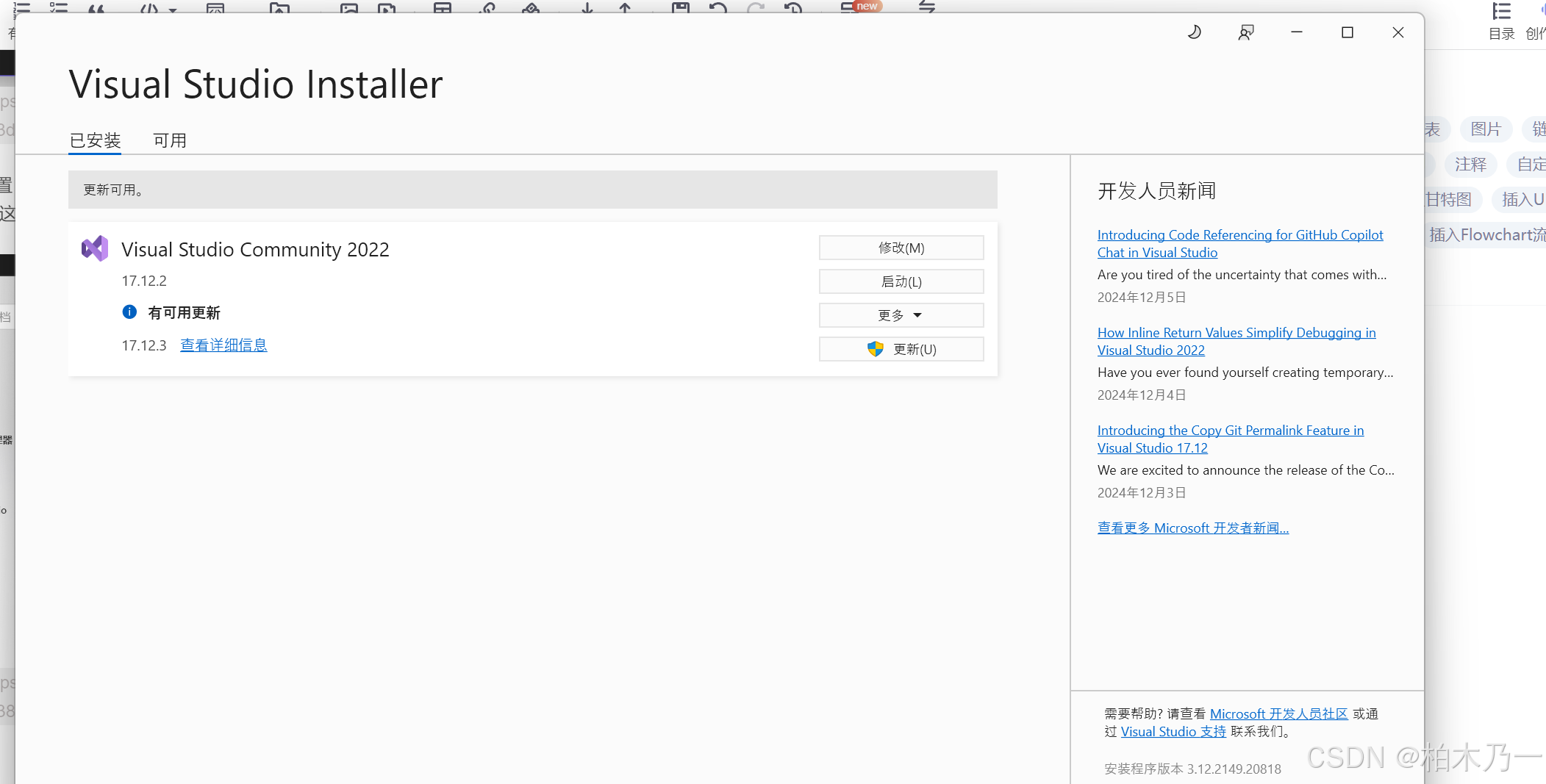Click the 'Are you tired of the uncertainty' summary
1546x784 pixels.
(1242, 275)
